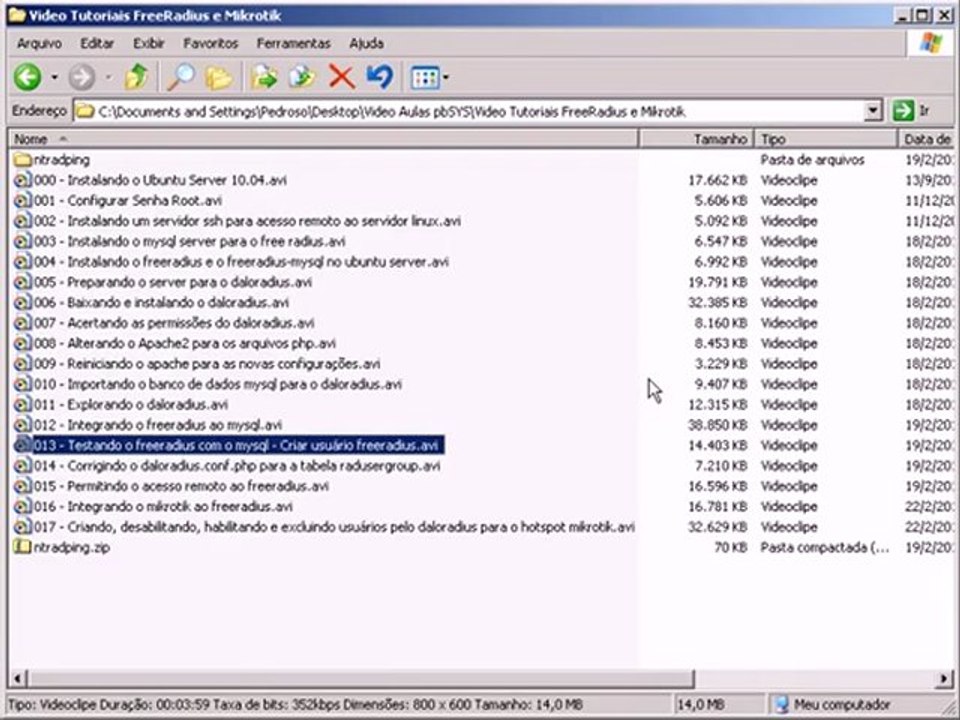Open the Ferramentas menu

pyautogui.click(x=293, y=43)
